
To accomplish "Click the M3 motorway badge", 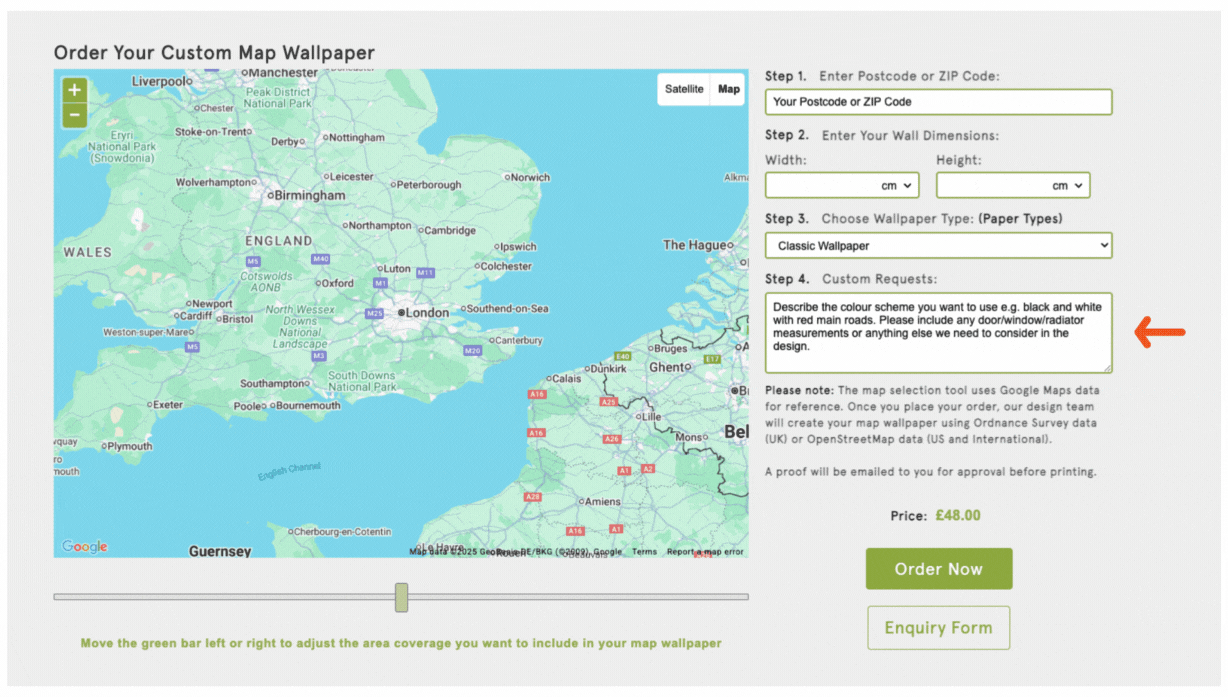I will pos(319,355).
